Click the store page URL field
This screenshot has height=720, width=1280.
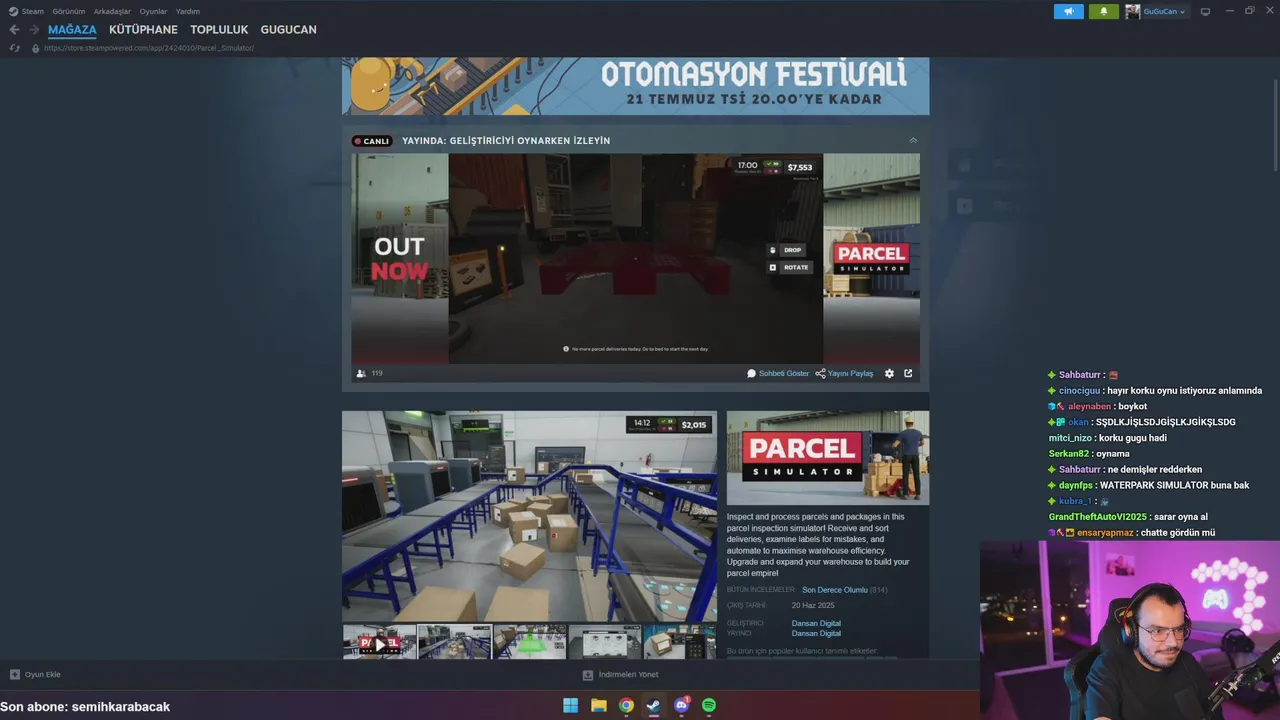click(149, 48)
